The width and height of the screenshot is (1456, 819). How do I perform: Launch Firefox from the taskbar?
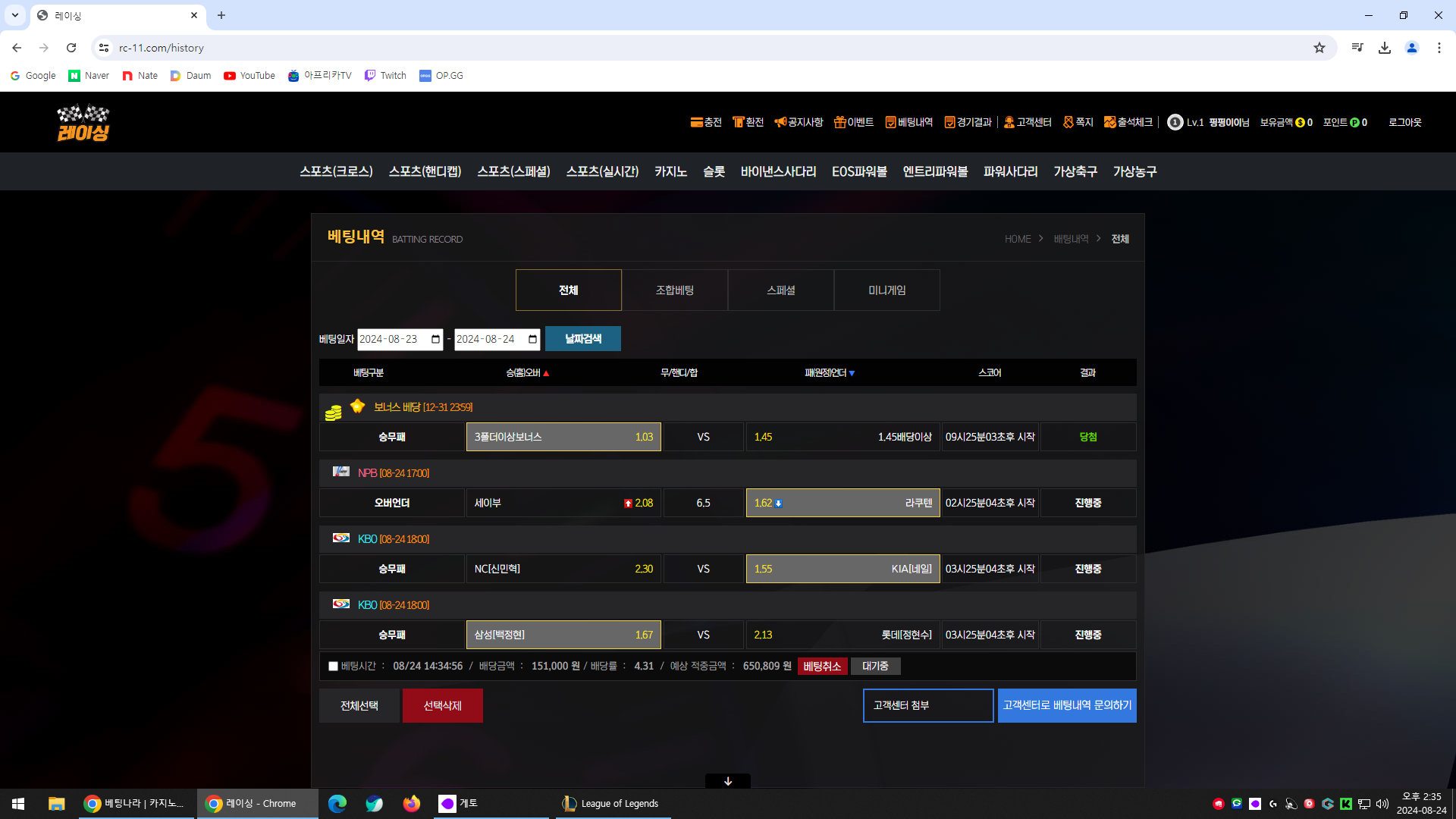click(x=411, y=804)
